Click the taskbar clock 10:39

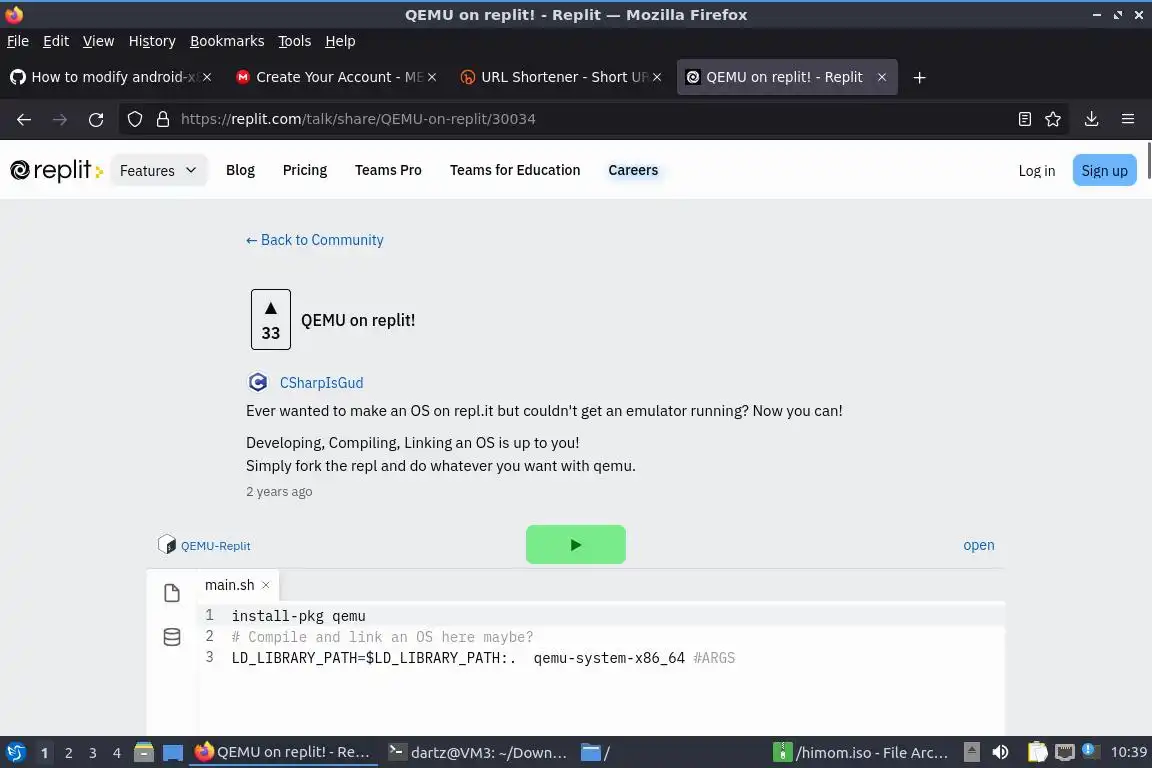pyautogui.click(x=1128, y=752)
